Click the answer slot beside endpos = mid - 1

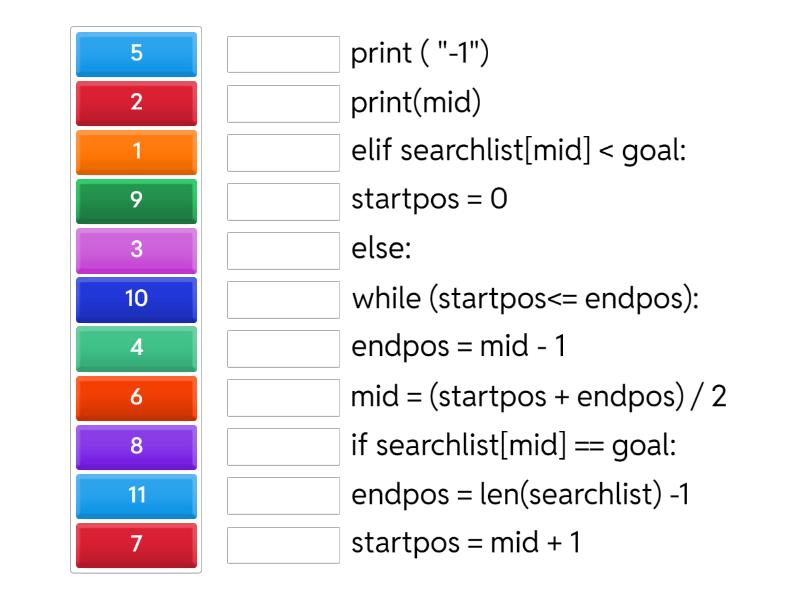coord(283,348)
